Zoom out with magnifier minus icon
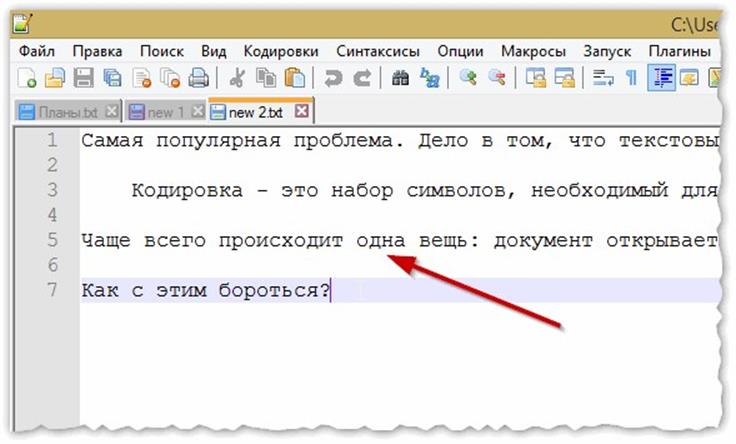The width and height of the screenshot is (736, 444). point(497,78)
